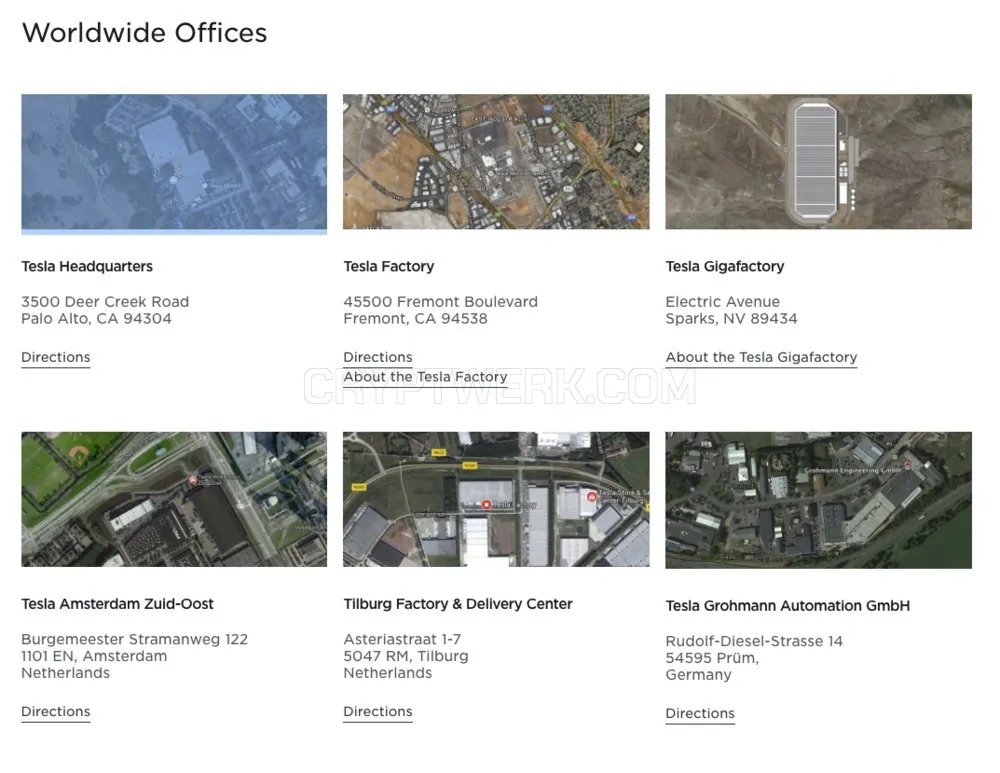Click the red map pin in Tilburg Factory map

click(487, 504)
